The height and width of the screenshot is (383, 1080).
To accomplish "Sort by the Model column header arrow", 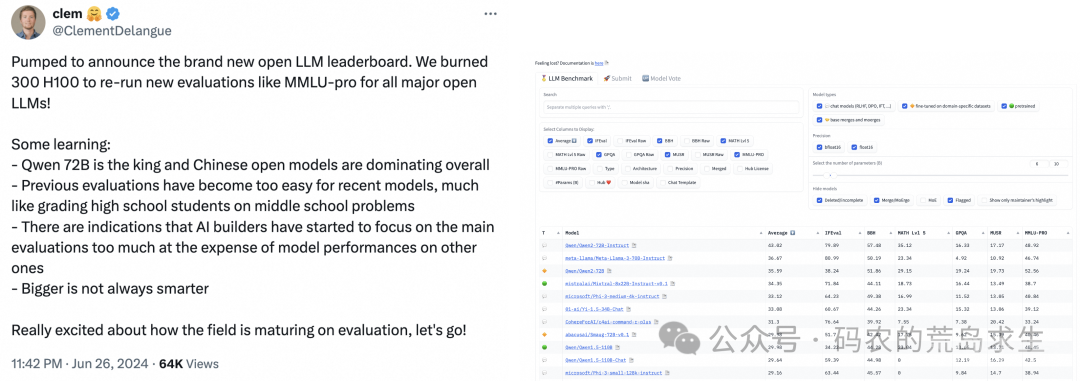I will tap(762, 233).
